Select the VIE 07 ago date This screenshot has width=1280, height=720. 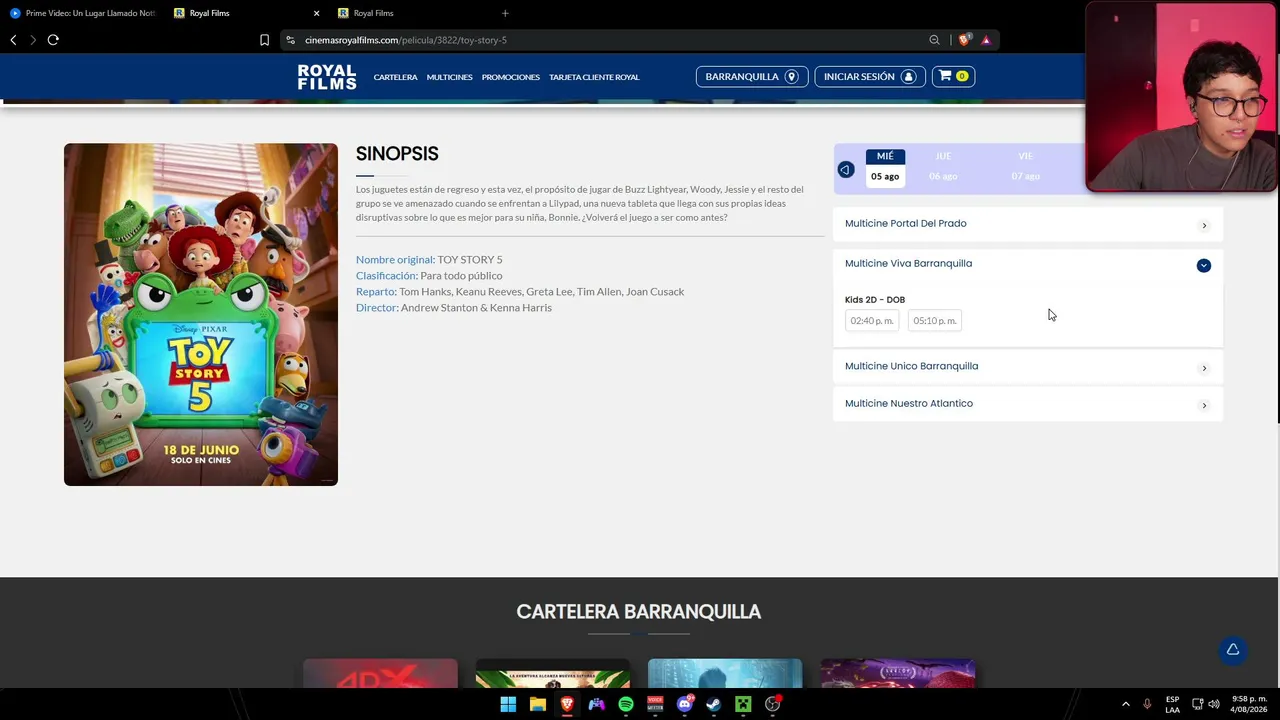(x=1025, y=167)
